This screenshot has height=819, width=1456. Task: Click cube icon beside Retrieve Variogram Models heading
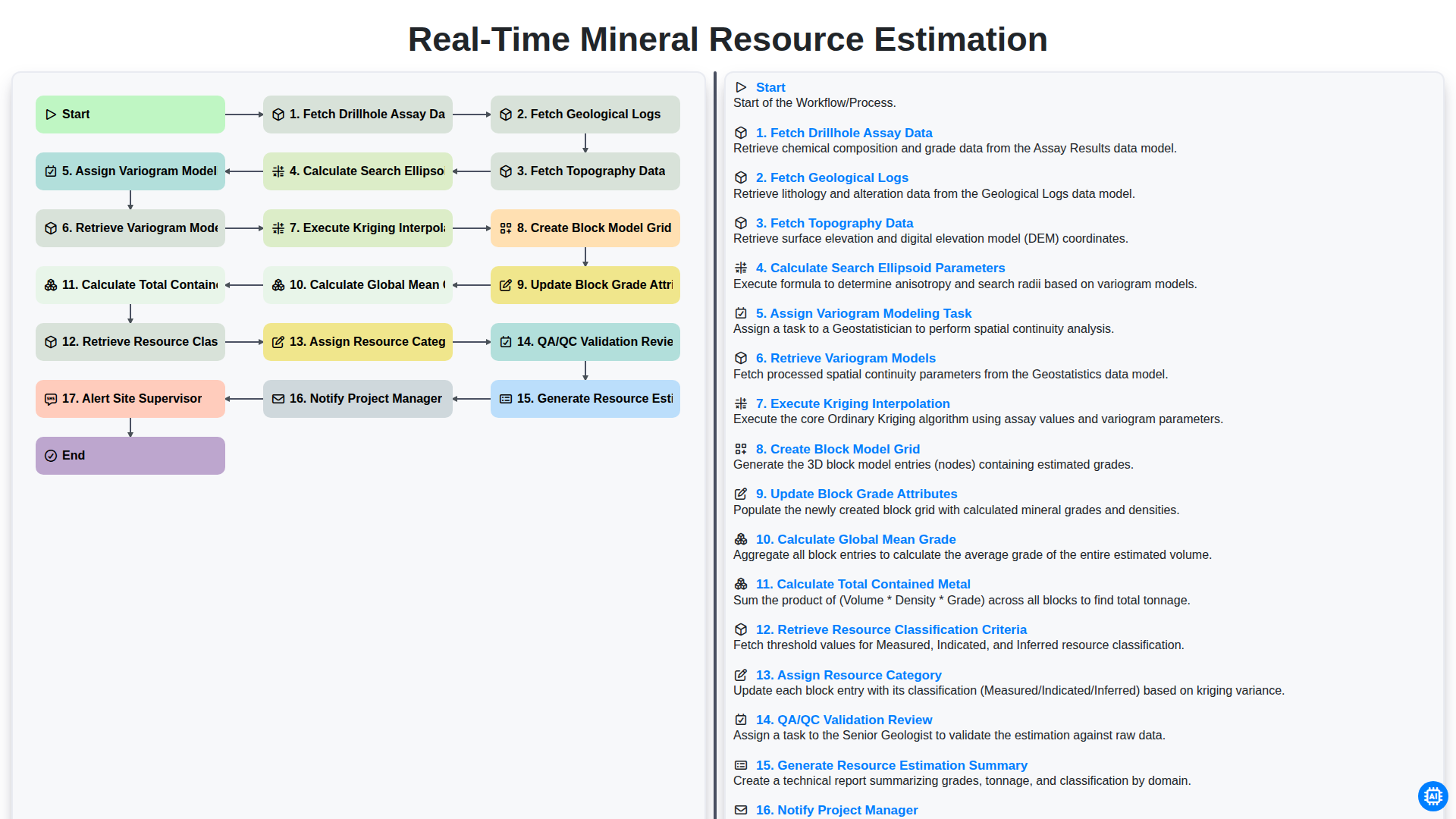[x=741, y=358]
